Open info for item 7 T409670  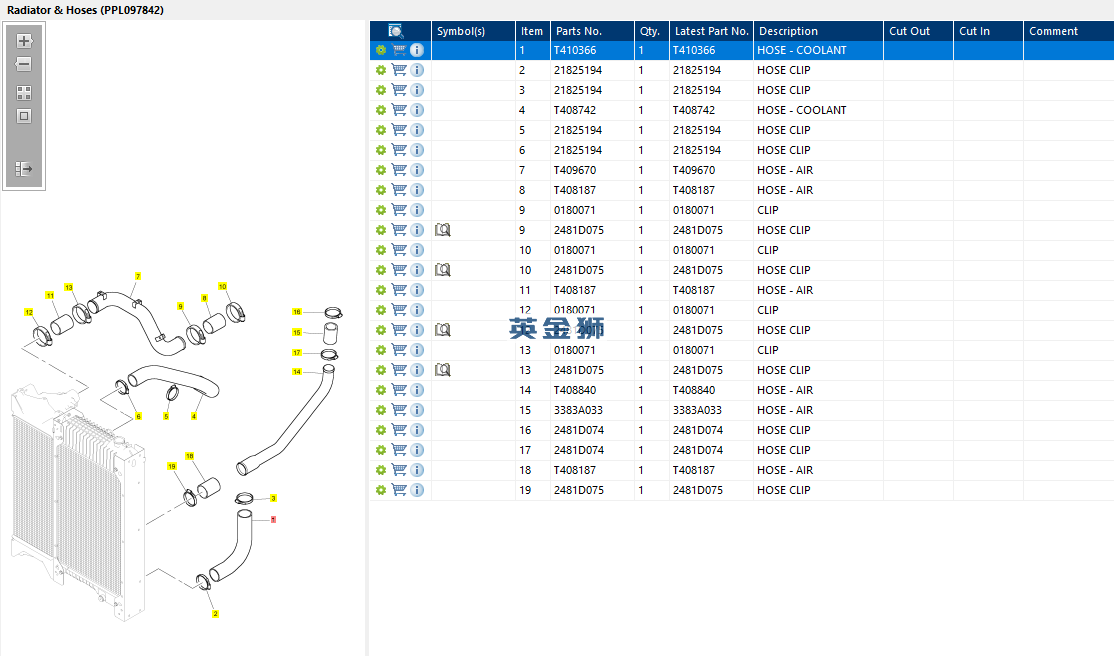[x=417, y=170]
